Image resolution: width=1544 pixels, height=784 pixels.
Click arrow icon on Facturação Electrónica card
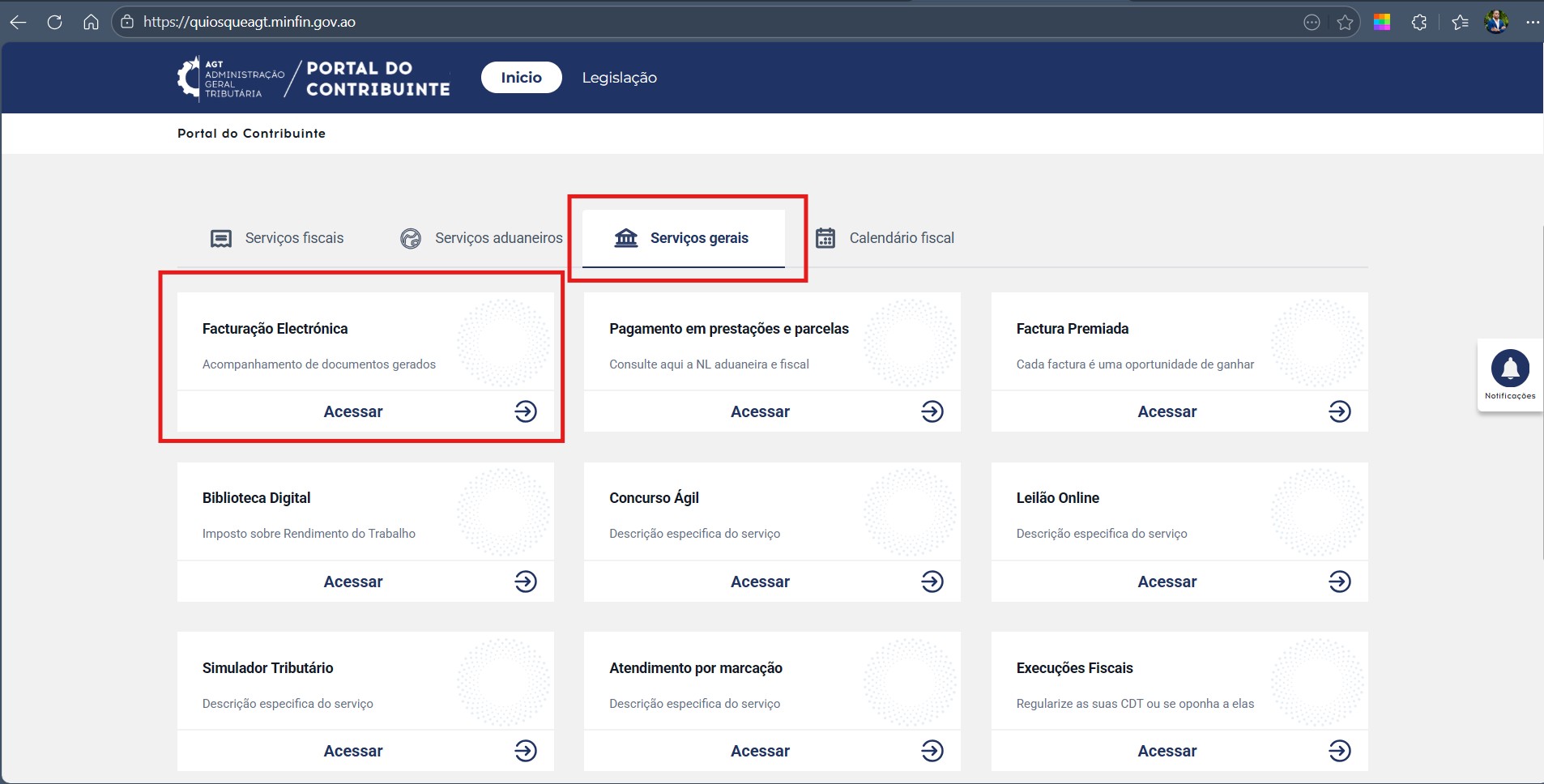[x=526, y=411]
